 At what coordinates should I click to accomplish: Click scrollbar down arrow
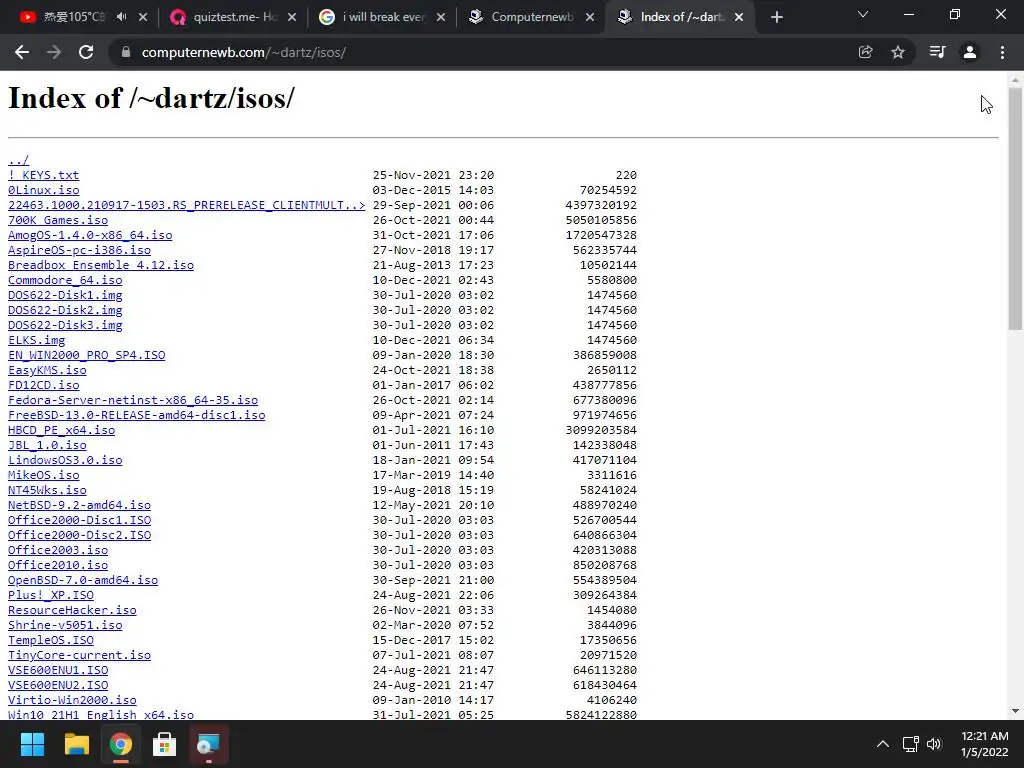(x=1015, y=711)
